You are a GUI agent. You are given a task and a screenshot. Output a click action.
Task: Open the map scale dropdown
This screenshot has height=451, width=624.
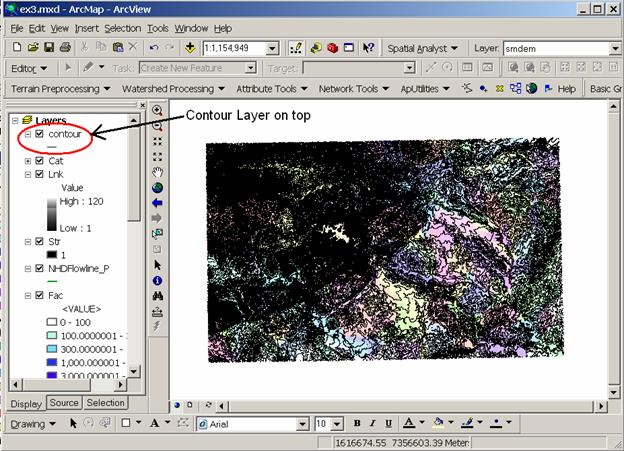coord(272,47)
